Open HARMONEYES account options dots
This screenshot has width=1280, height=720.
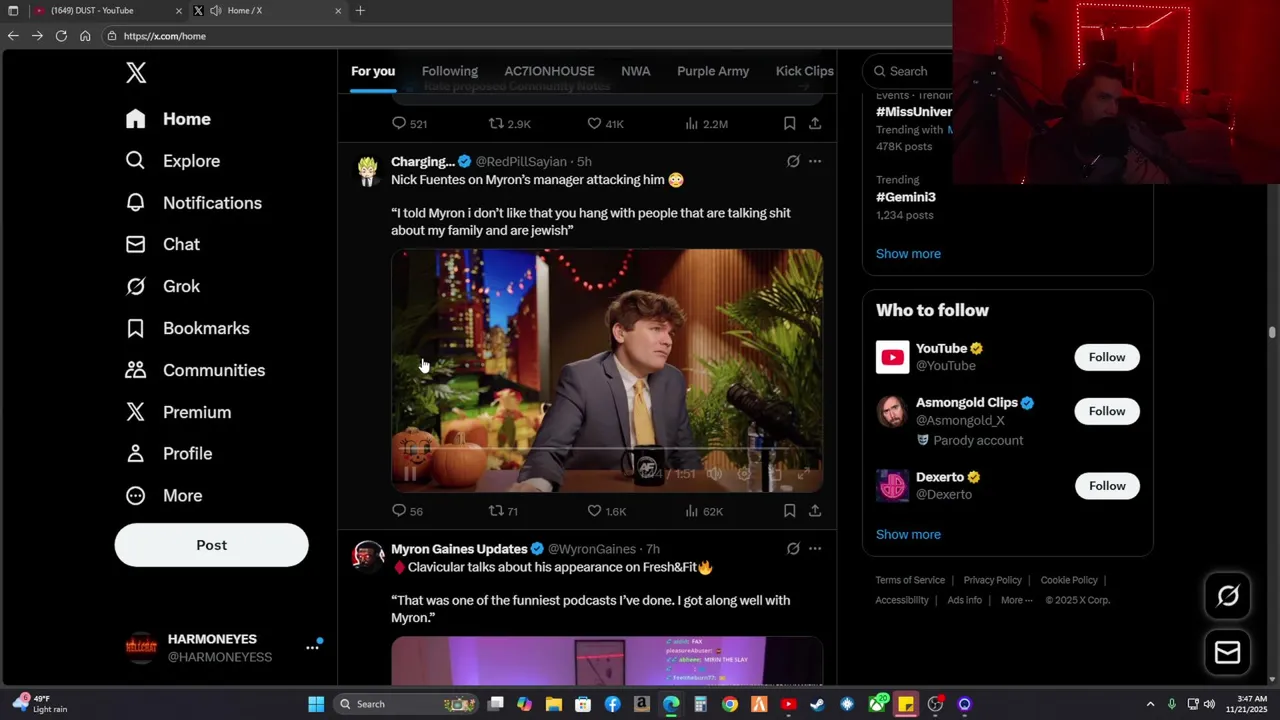[x=312, y=647]
